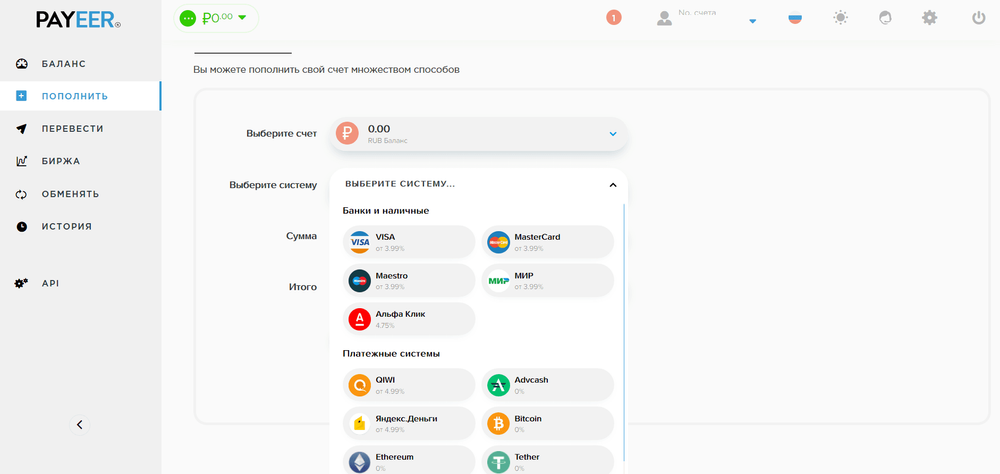The width and height of the screenshot is (1000, 474).
Task: Click the API gear icon
Action: pyautogui.click(x=22, y=283)
